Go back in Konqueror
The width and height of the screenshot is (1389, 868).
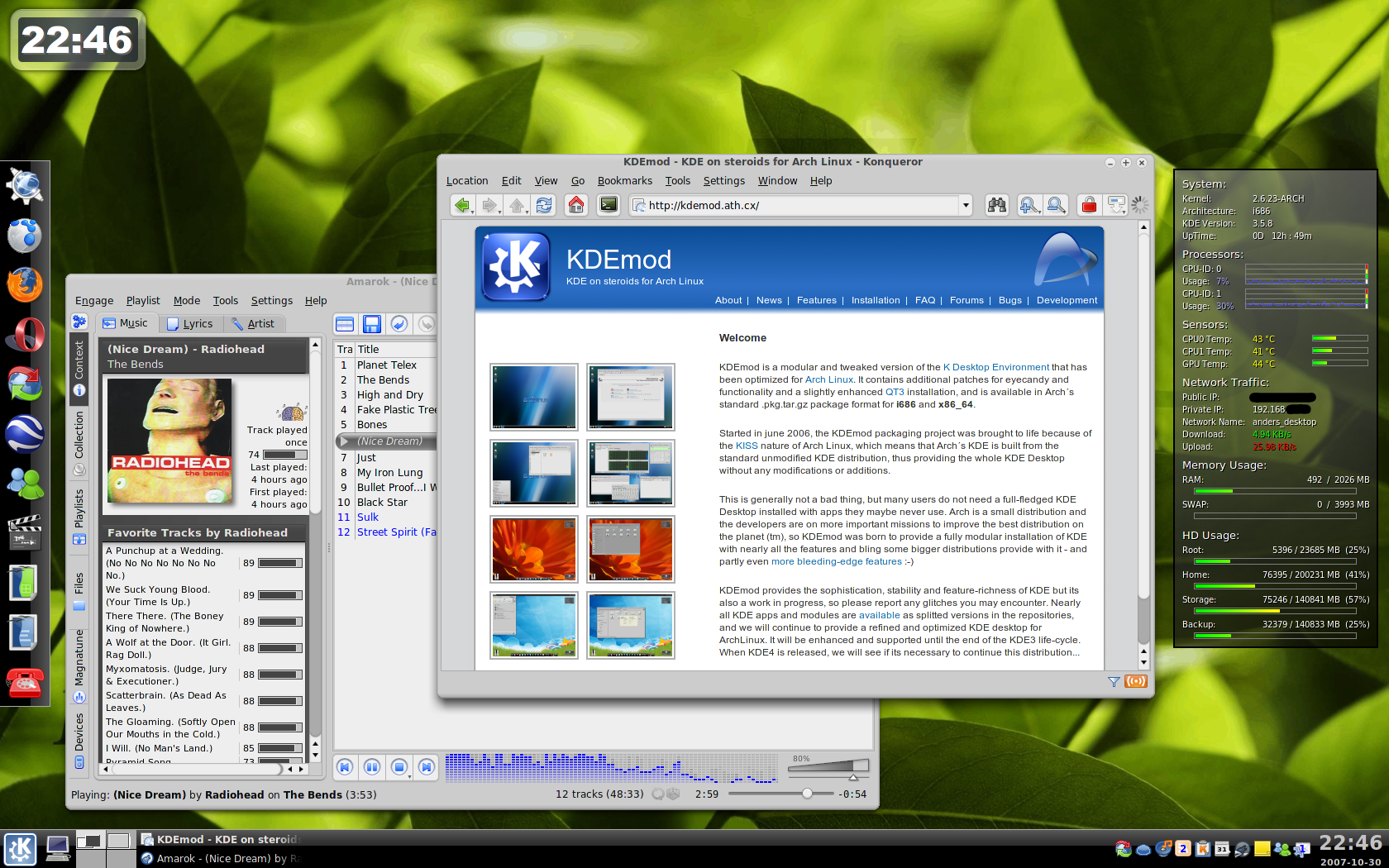coord(461,205)
